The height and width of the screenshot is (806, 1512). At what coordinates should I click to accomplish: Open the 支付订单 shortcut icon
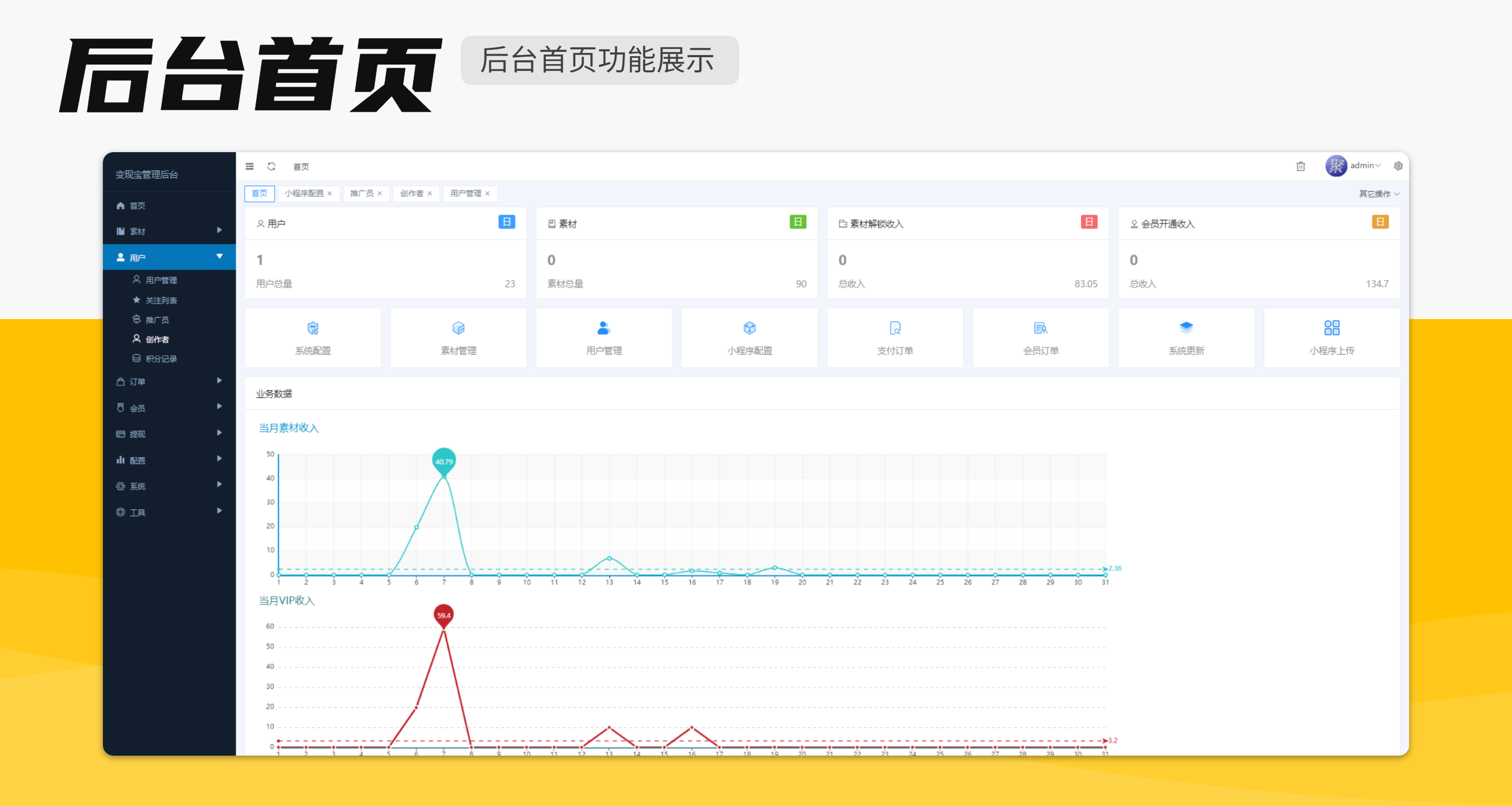895,337
